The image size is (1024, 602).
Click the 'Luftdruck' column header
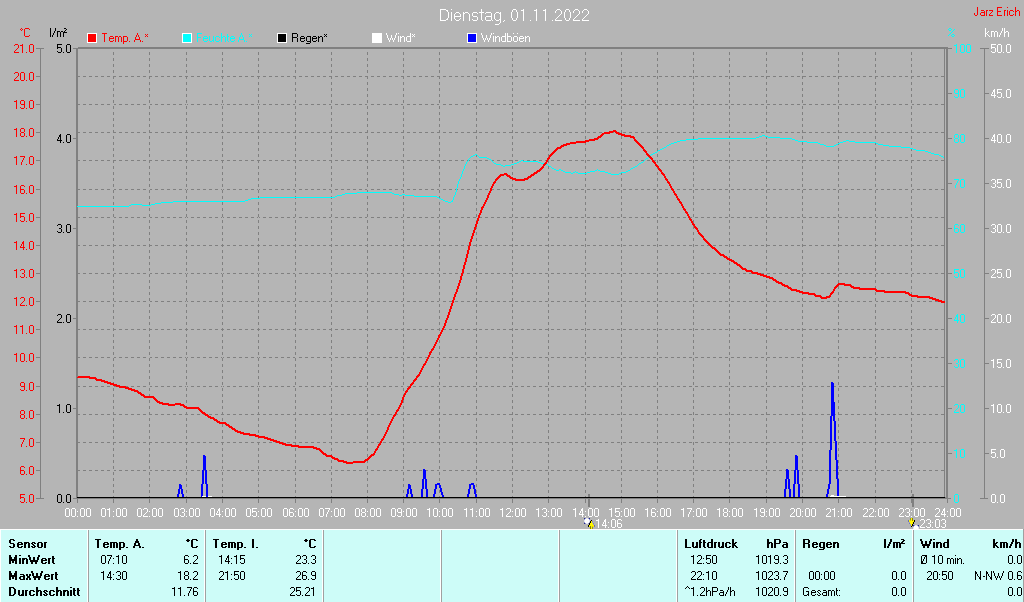(x=711, y=544)
